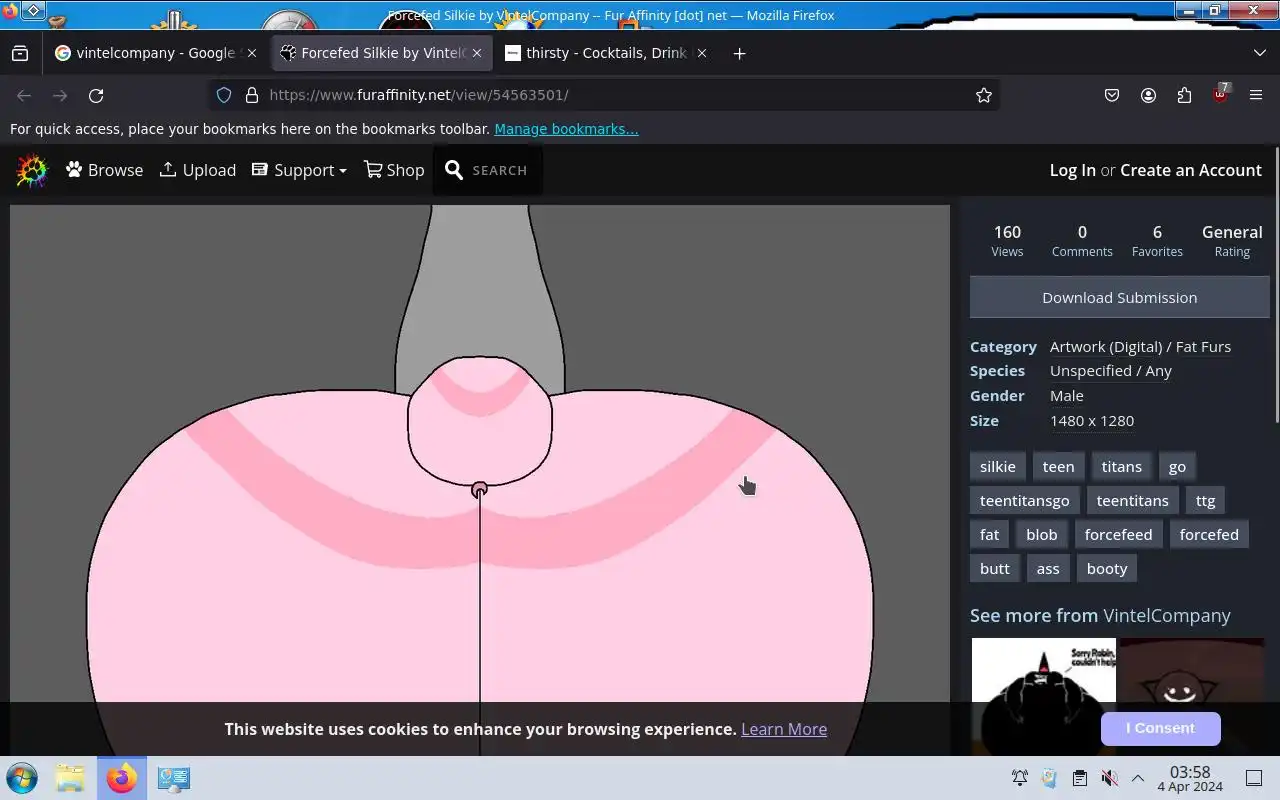This screenshot has width=1280, height=800.
Task: Click Create an Account link
Action: (x=1191, y=170)
